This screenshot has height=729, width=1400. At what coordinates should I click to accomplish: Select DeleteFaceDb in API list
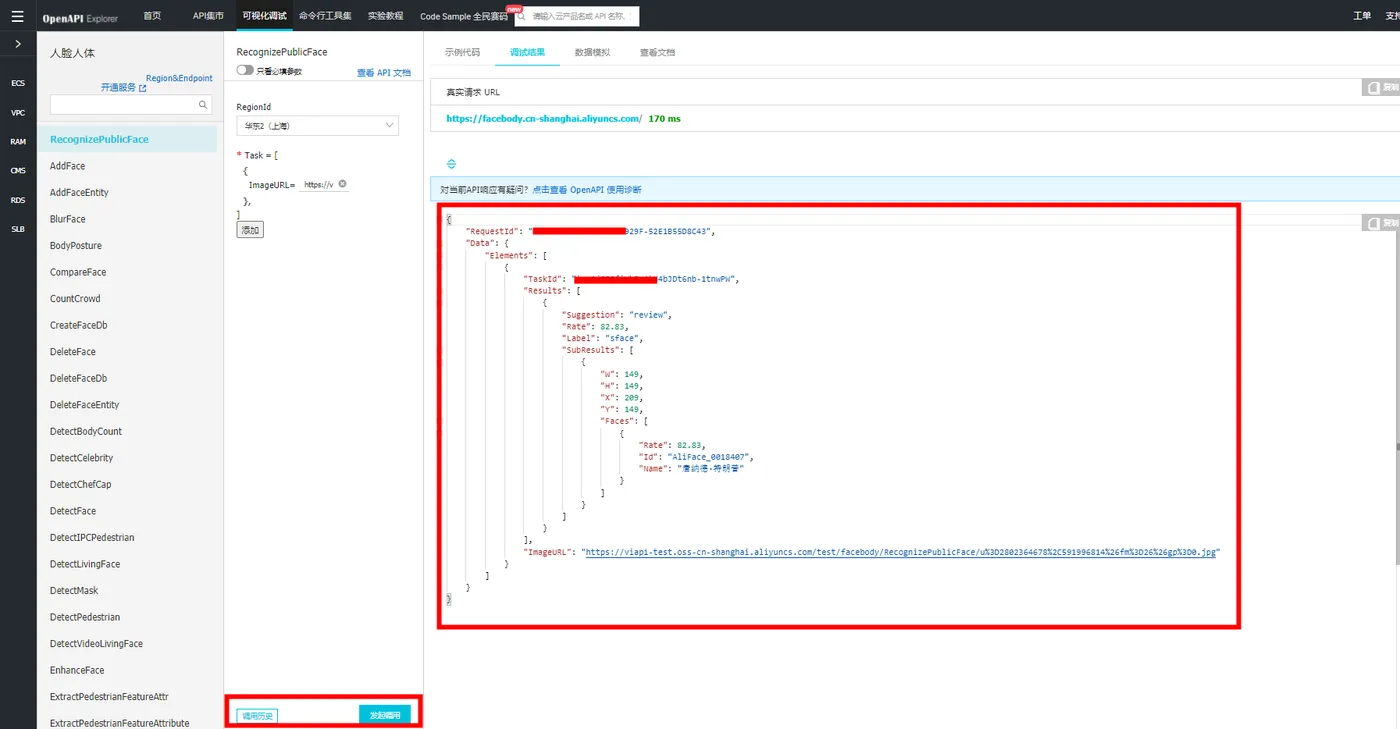pyautogui.click(x=78, y=378)
